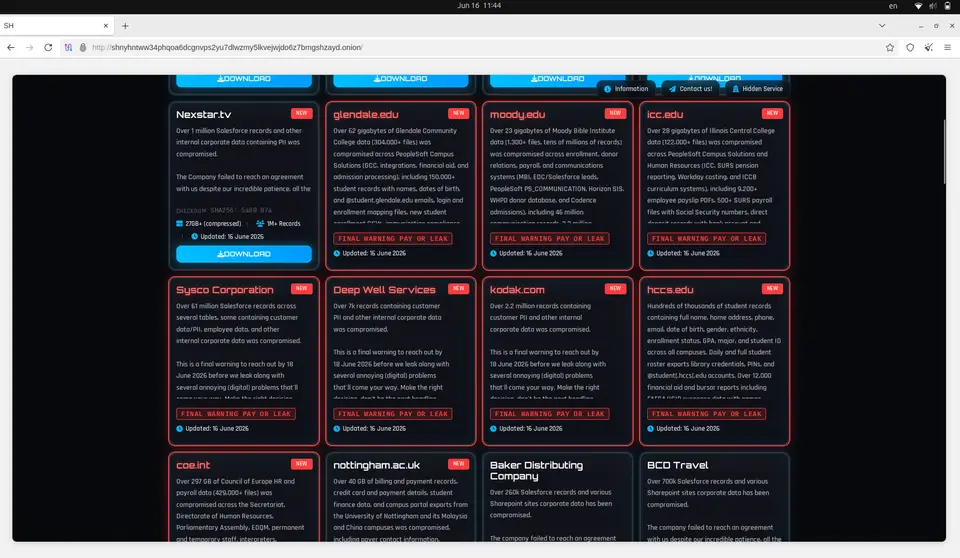Click the Sysco Corporation card heading
Image resolution: width=960 pixels, height=558 pixels.
[225, 290]
